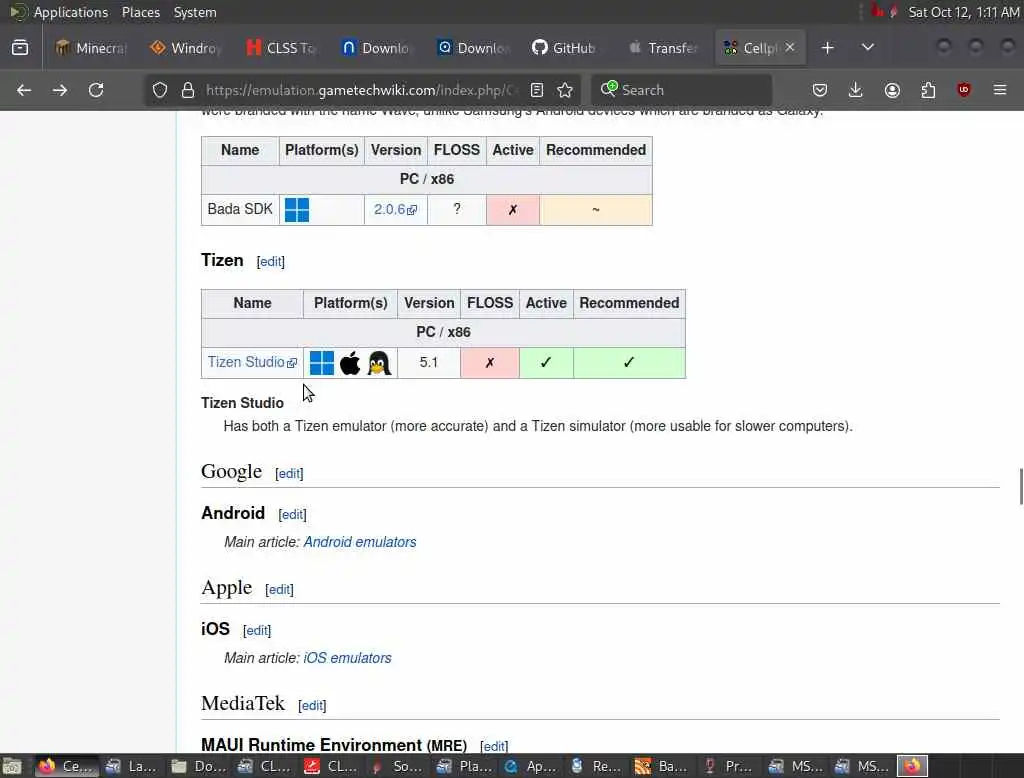Screen dimensions: 1024x778
Task: Switch to the Do... folder taskbar window
Action: point(198,766)
